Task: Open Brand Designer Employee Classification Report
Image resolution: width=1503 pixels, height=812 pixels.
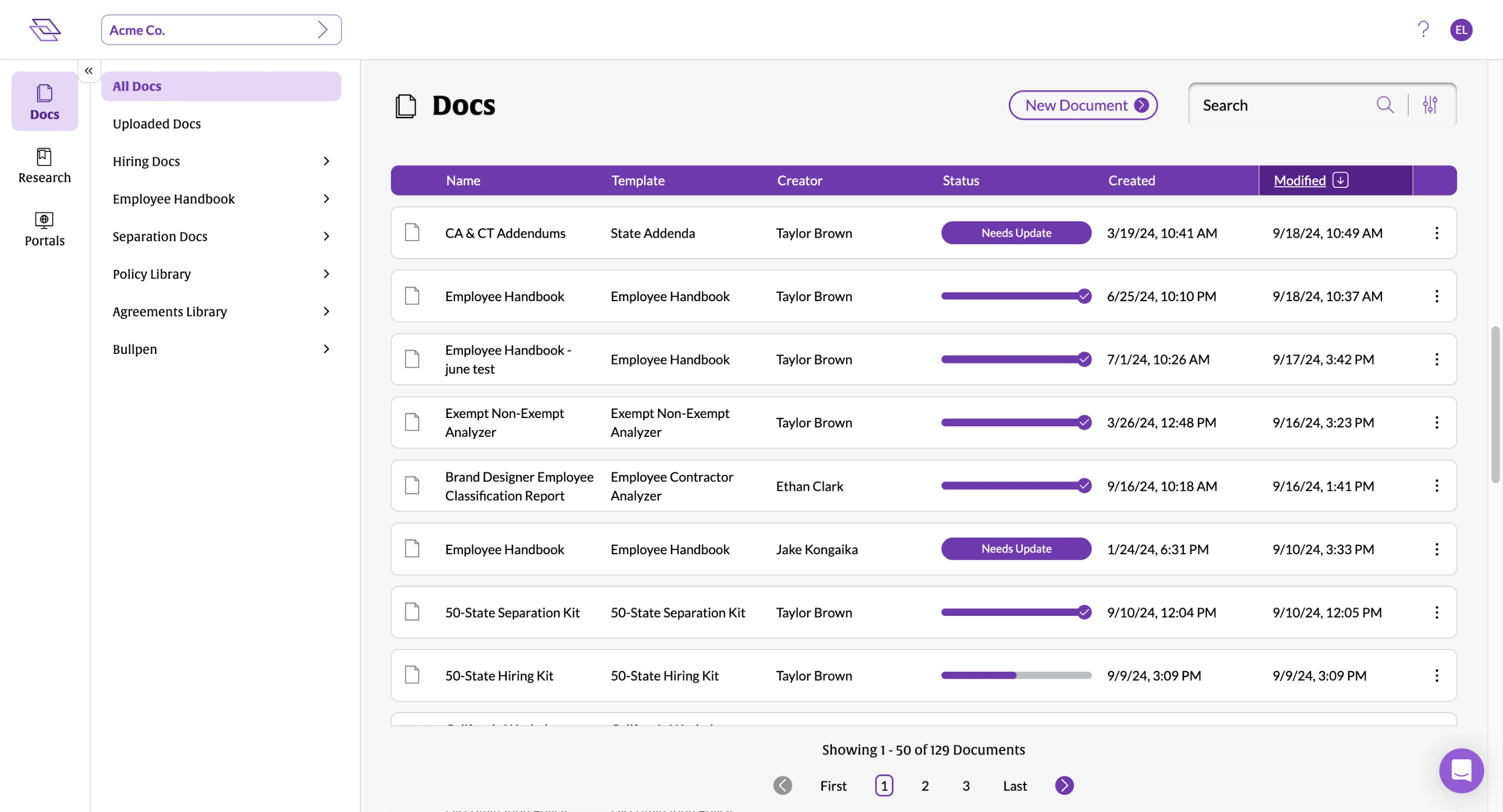Action: tap(519, 486)
